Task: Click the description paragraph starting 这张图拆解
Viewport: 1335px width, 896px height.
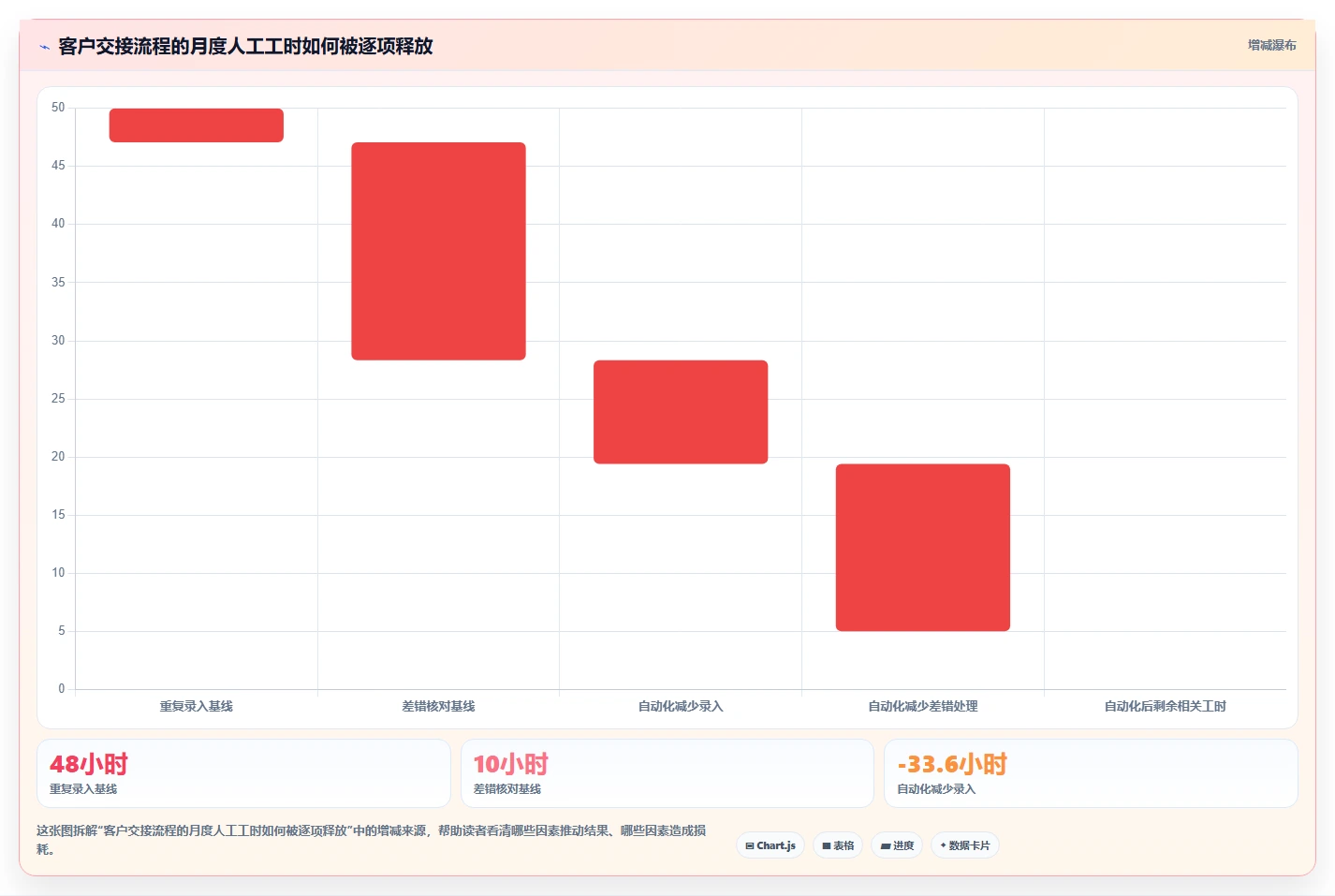Action: point(372,840)
